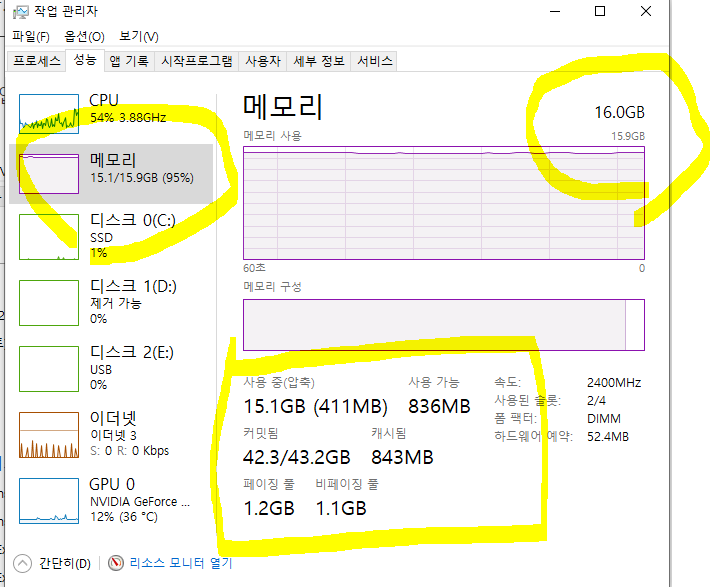Image resolution: width=710 pixels, height=587 pixels.
Task: Click the 2/4 slots used value
Action: click(596, 401)
